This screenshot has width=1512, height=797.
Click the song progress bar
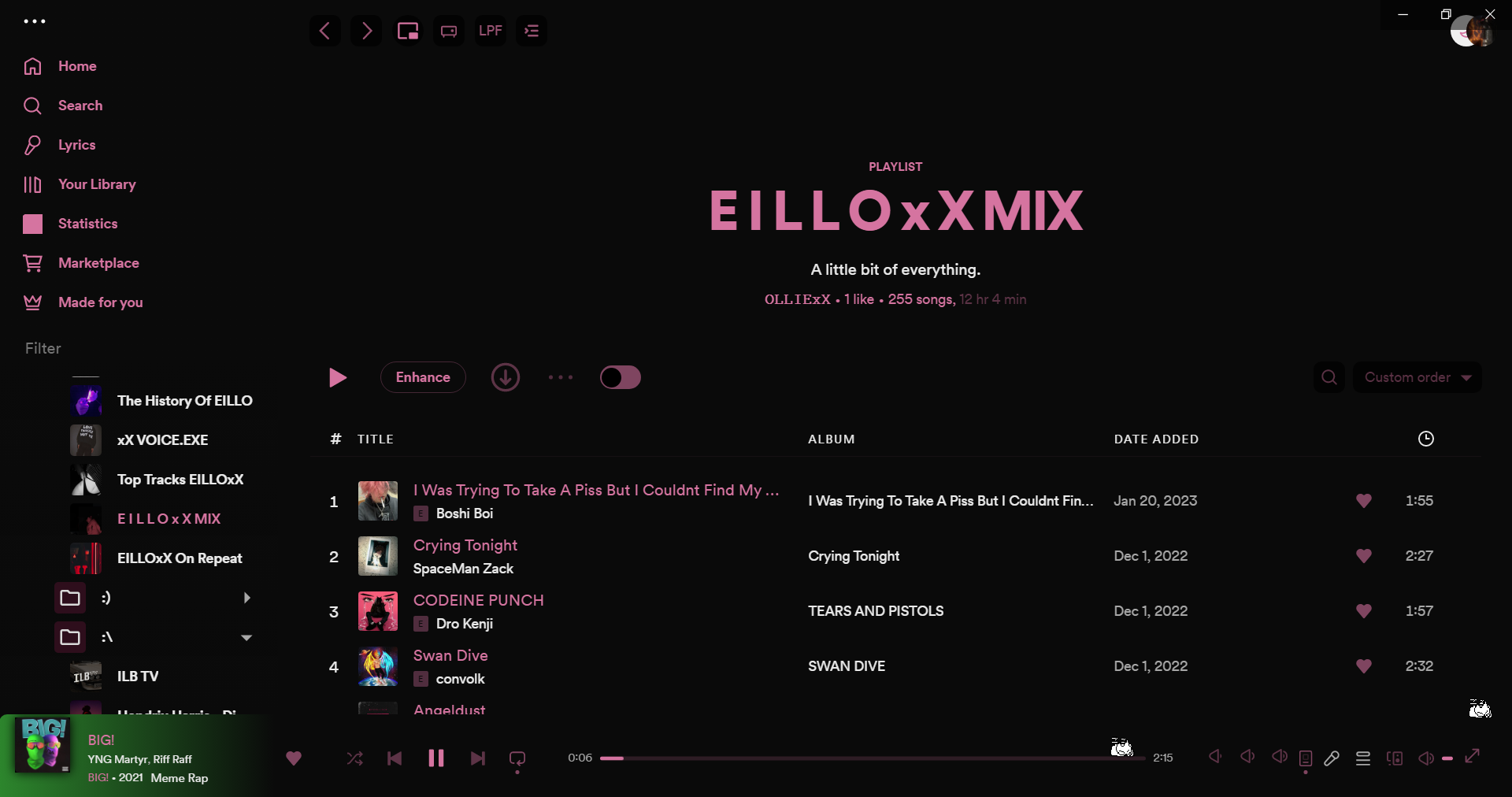tap(873, 758)
